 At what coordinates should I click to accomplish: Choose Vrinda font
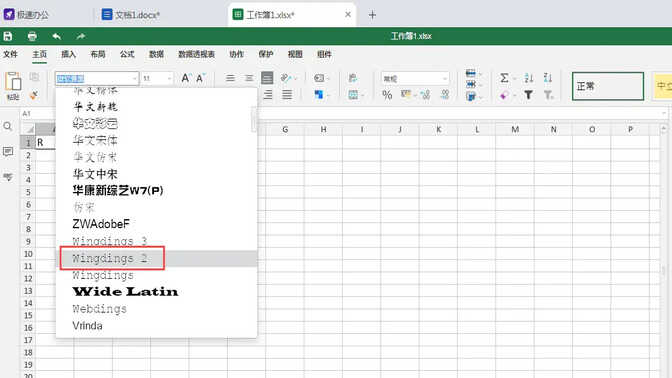(x=156, y=326)
